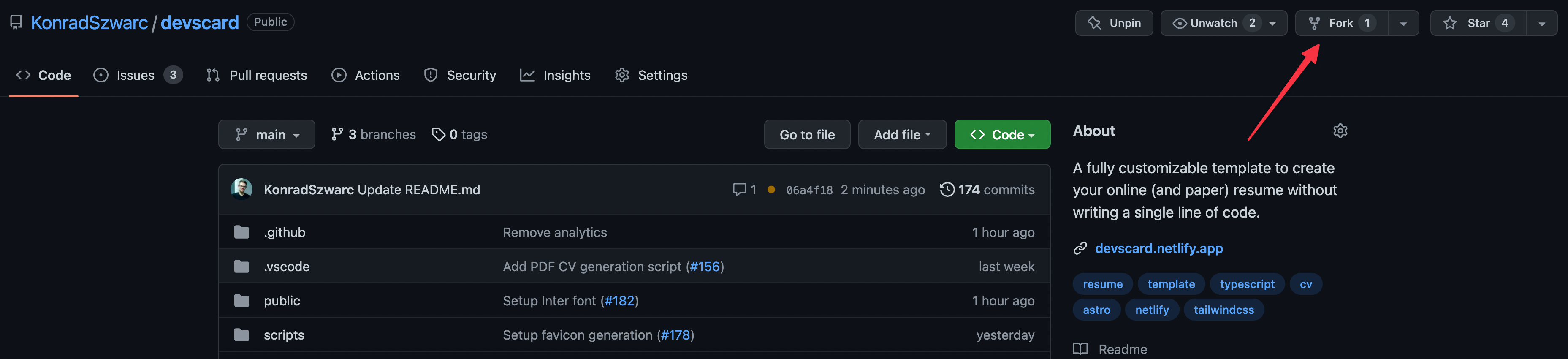Screen dimensions: 1568x359
Task: Click the KonradSzwarc avatar thumbnail
Action: point(241,189)
